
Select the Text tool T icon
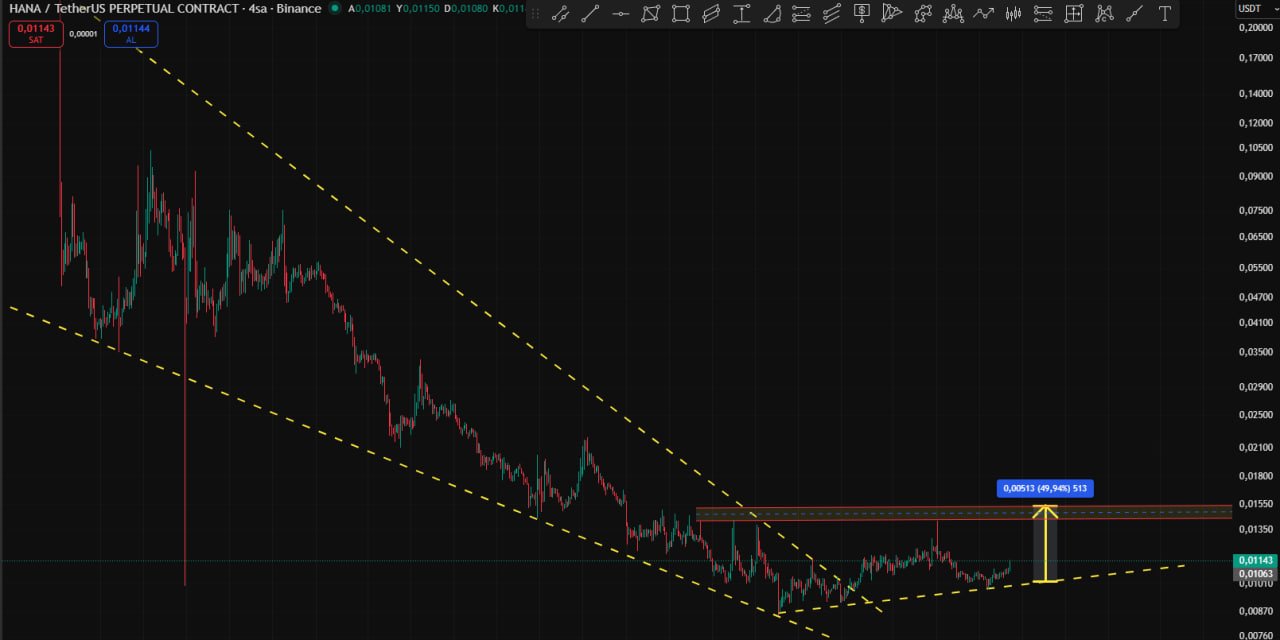tap(1164, 14)
